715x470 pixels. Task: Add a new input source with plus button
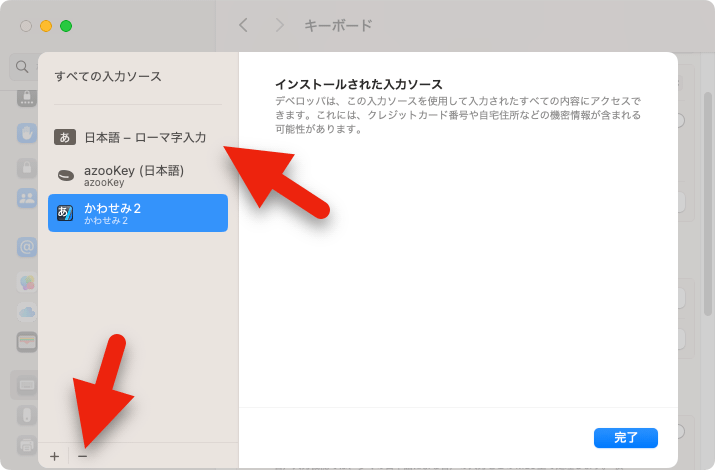(55, 456)
